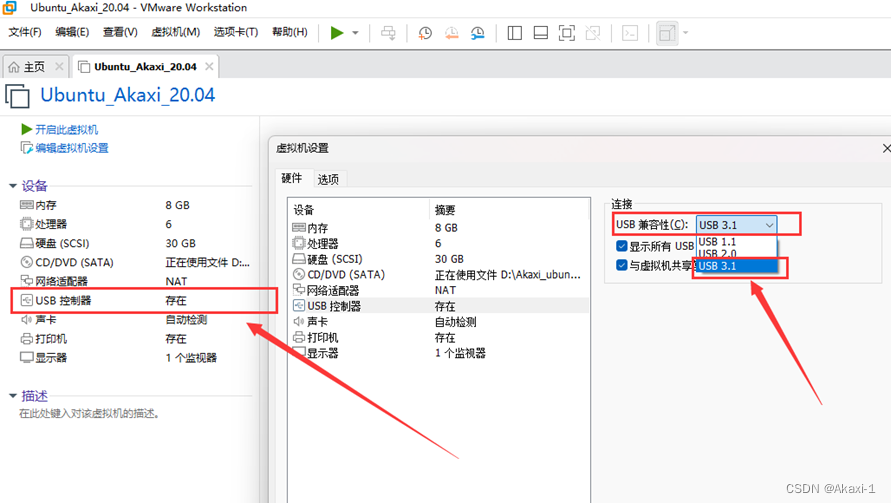Choose USB 3.1 from the dropdown list
Image resolution: width=891 pixels, height=503 pixels.
coord(736,266)
